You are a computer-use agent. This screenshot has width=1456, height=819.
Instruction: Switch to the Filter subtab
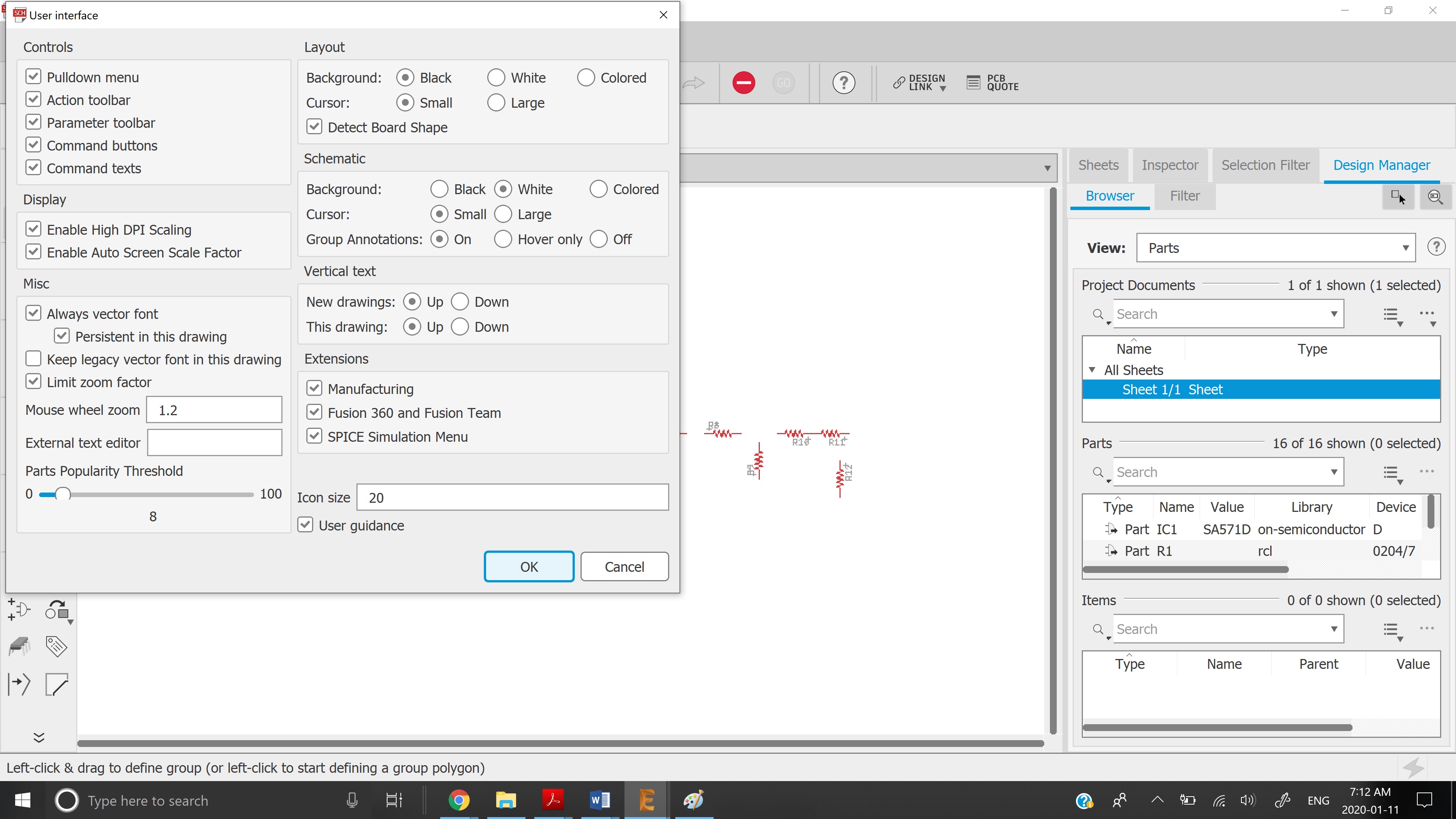[1185, 196]
